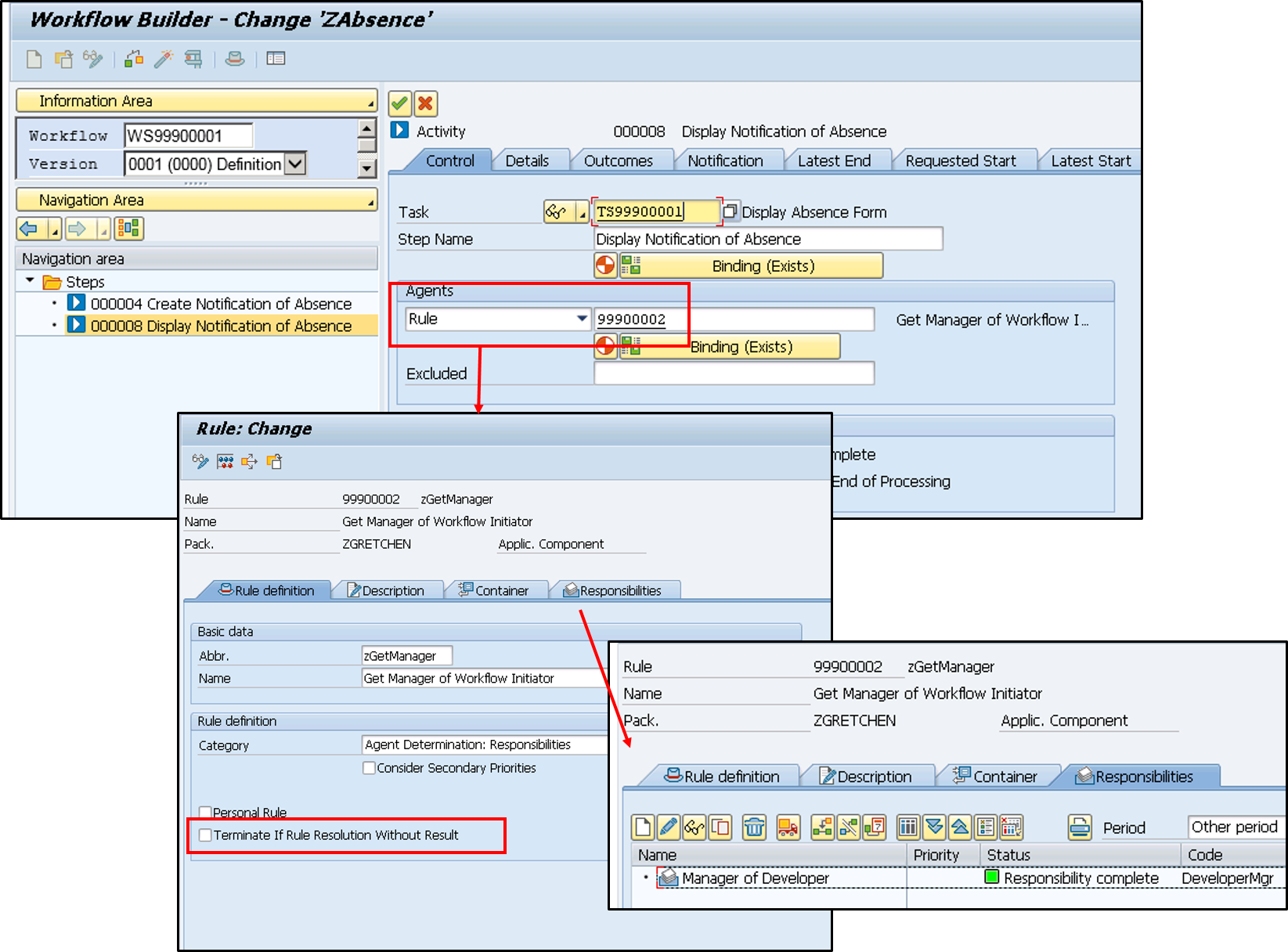Viewport: 1288px width, 952px height.
Task: Enable Terminate If Rule Resolution Without Result
Action: 205,835
